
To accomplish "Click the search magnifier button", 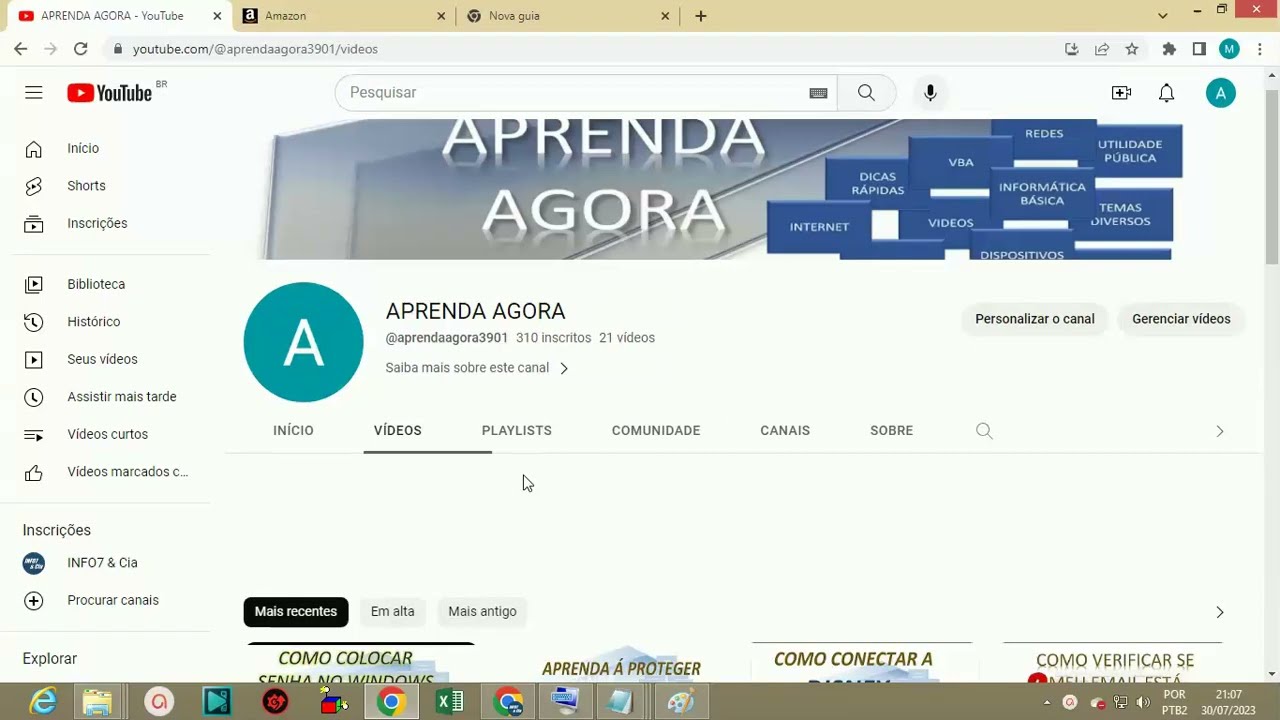I will coord(866,93).
